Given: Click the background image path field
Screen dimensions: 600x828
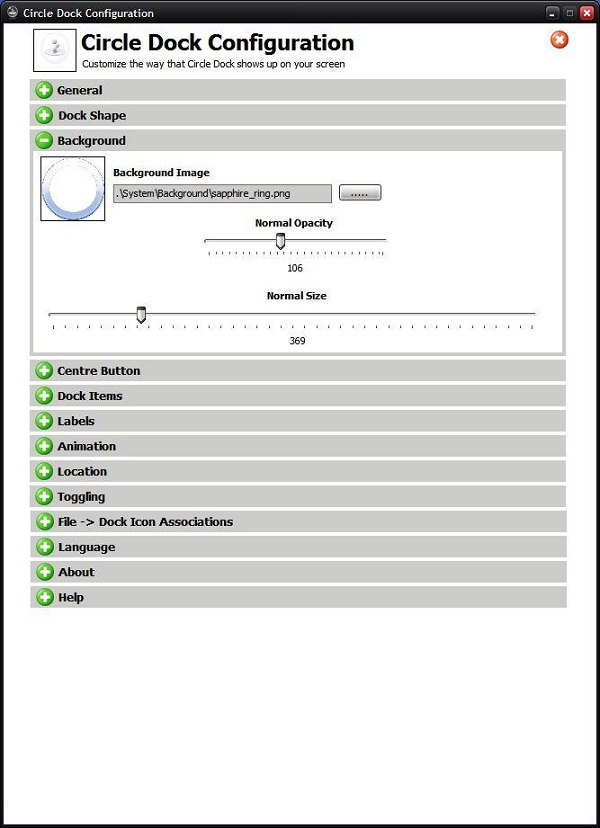Looking at the screenshot, I should 222,193.
